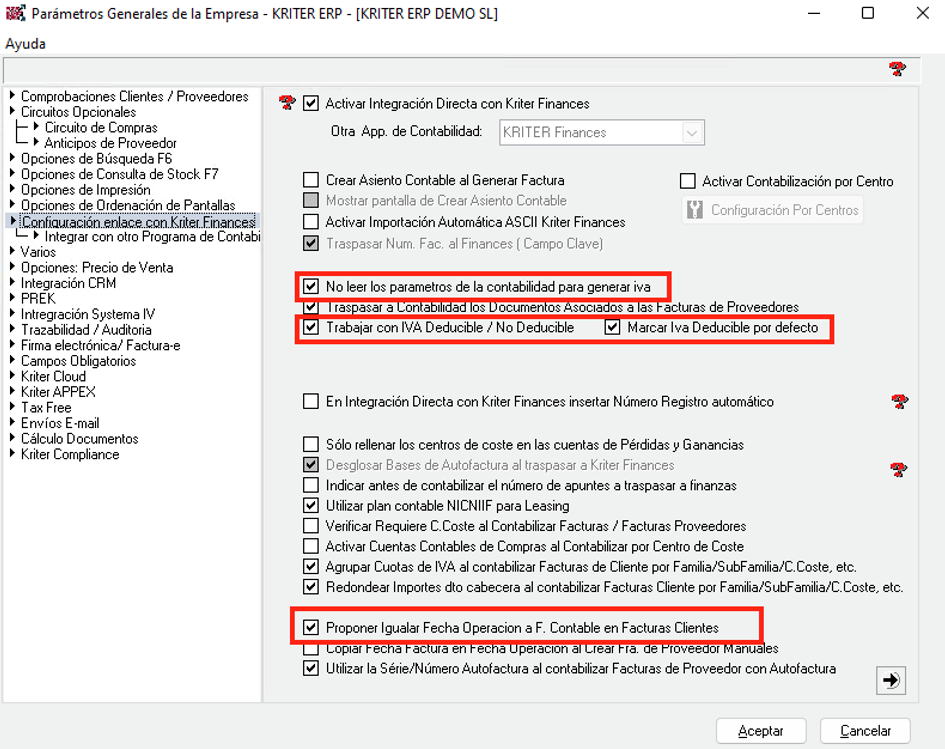Click the red help icon in the top toolbar

pyautogui.click(x=897, y=69)
